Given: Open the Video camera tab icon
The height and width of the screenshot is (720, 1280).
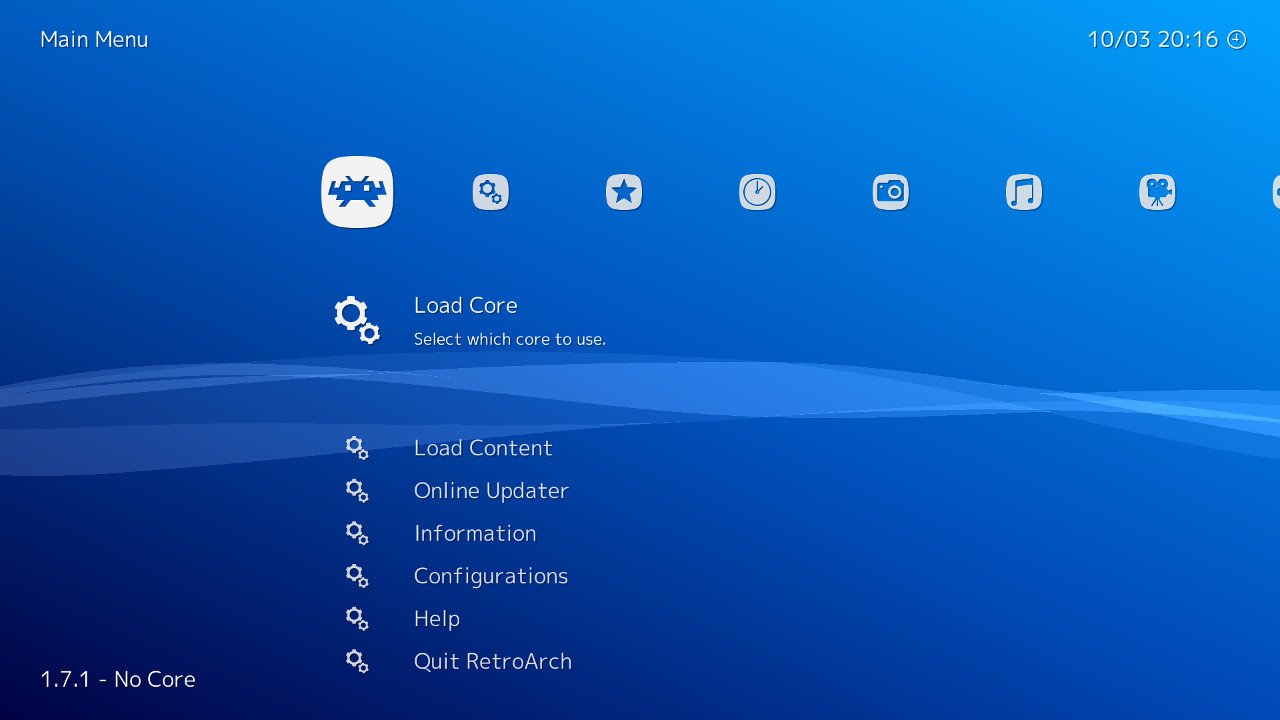Looking at the screenshot, I should coord(1157,191).
